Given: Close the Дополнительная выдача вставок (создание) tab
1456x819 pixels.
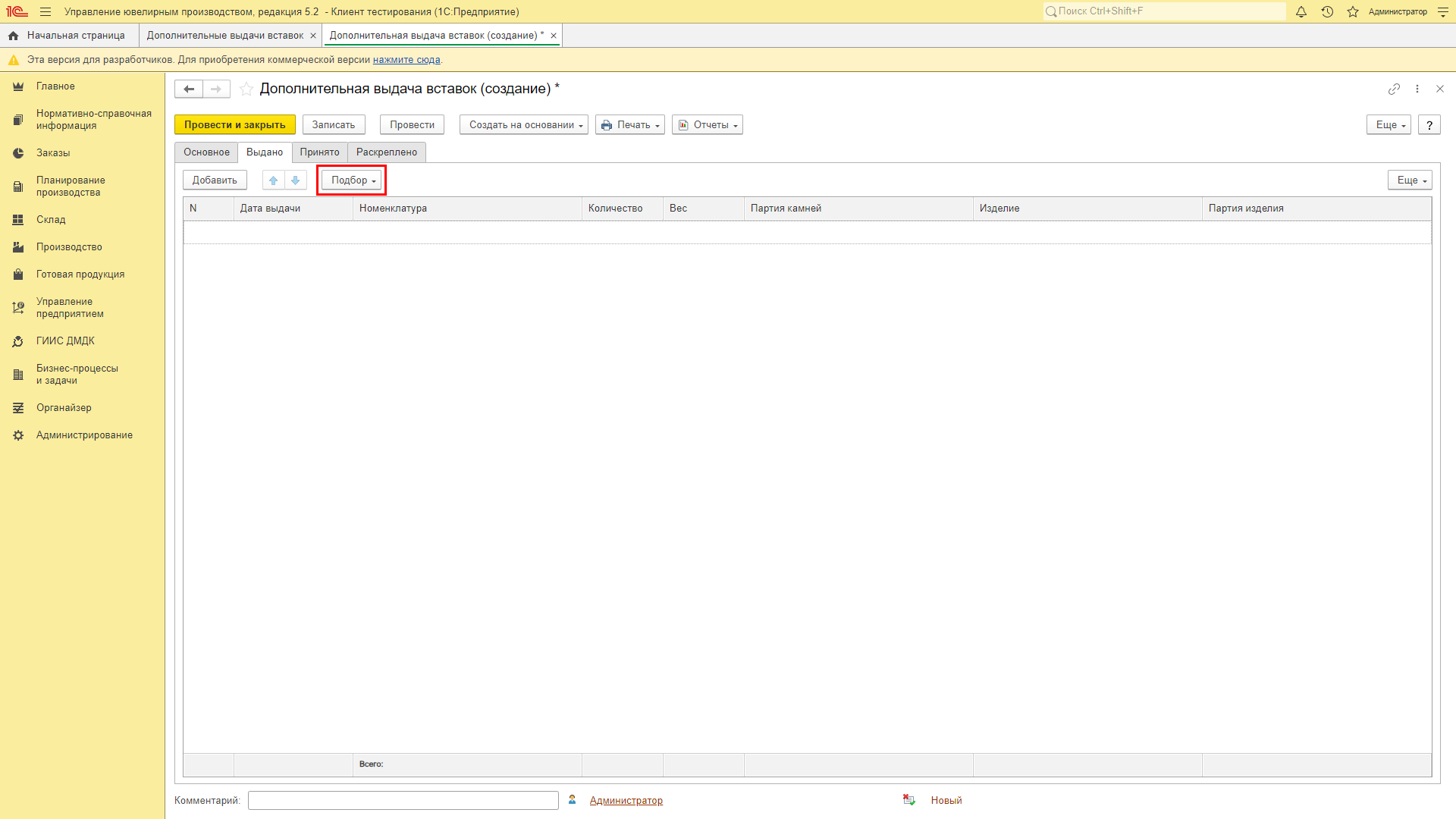Looking at the screenshot, I should 554,36.
